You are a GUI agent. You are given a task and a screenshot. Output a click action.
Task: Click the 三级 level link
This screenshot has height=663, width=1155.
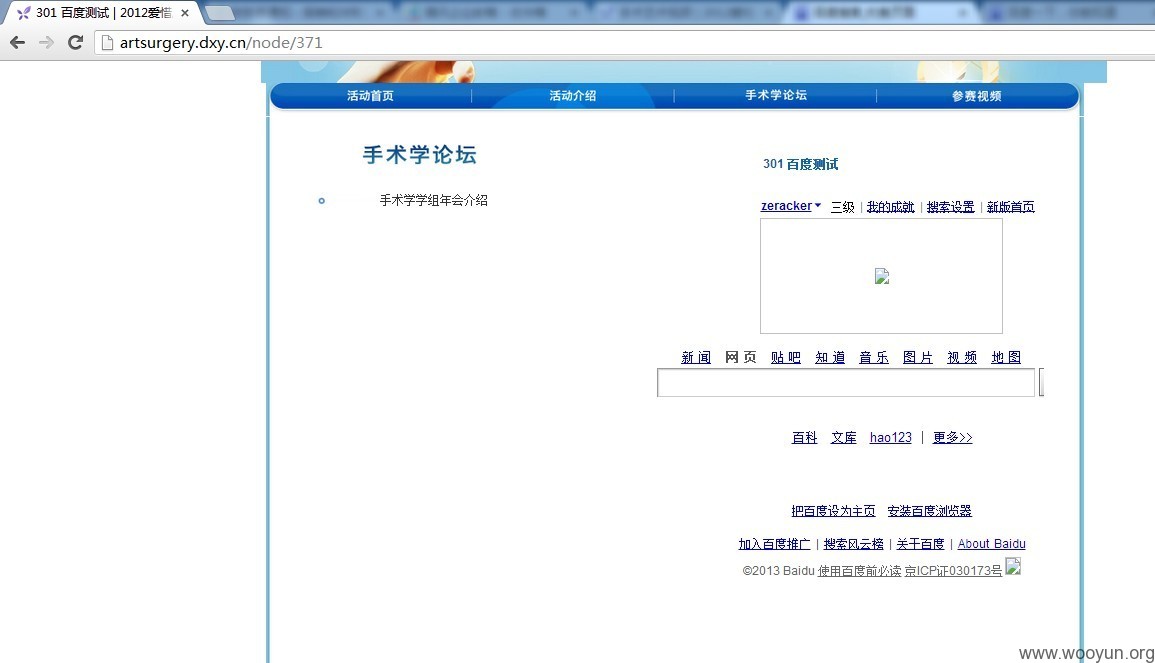[843, 207]
